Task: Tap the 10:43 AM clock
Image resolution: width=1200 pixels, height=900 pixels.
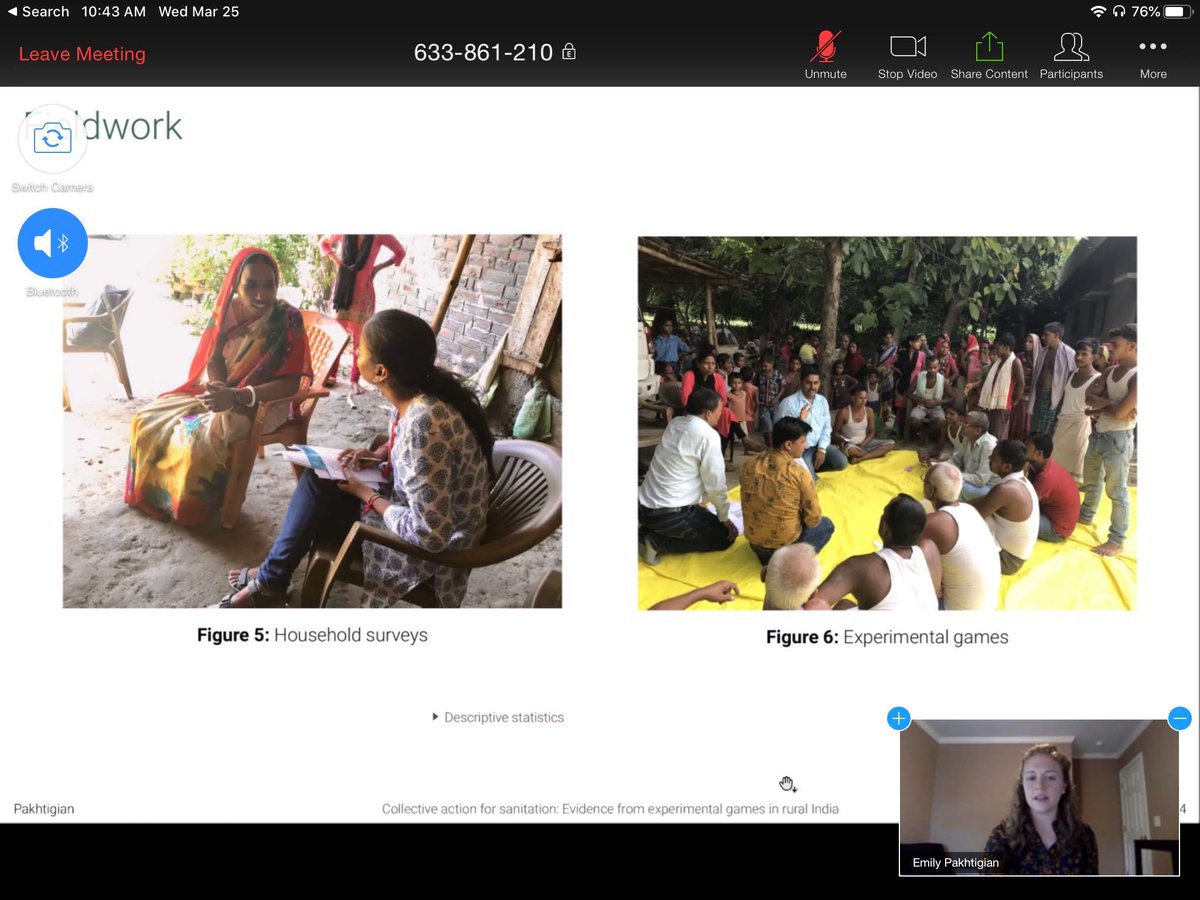Action: point(114,12)
